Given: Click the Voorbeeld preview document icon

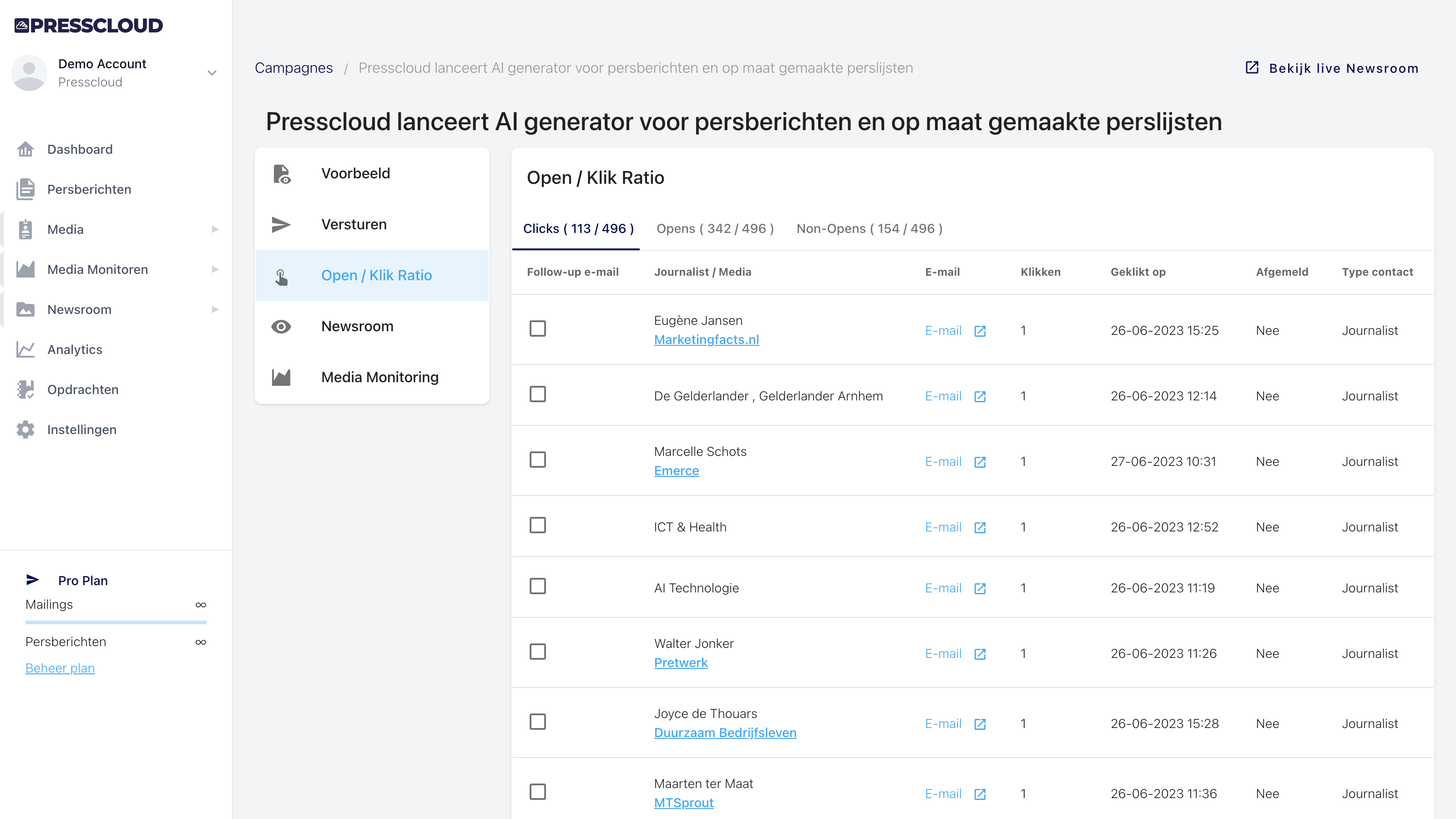Looking at the screenshot, I should [x=282, y=174].
